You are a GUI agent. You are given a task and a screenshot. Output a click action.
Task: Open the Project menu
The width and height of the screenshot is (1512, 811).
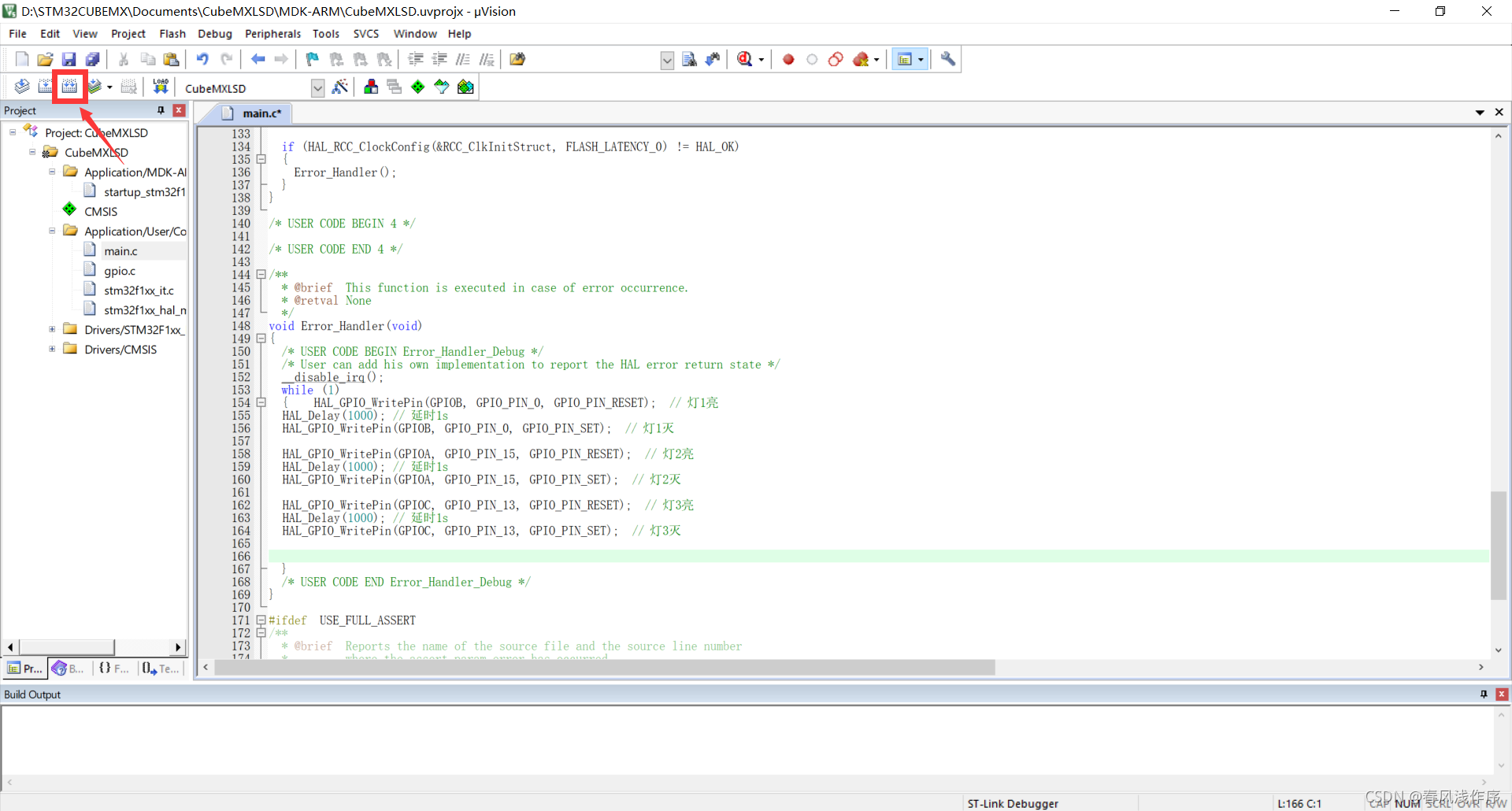[128, 34]
